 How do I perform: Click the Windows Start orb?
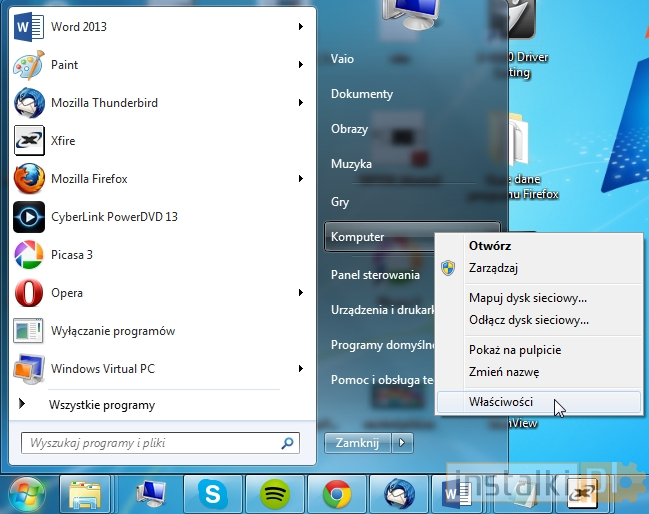[x=27, y=495]
